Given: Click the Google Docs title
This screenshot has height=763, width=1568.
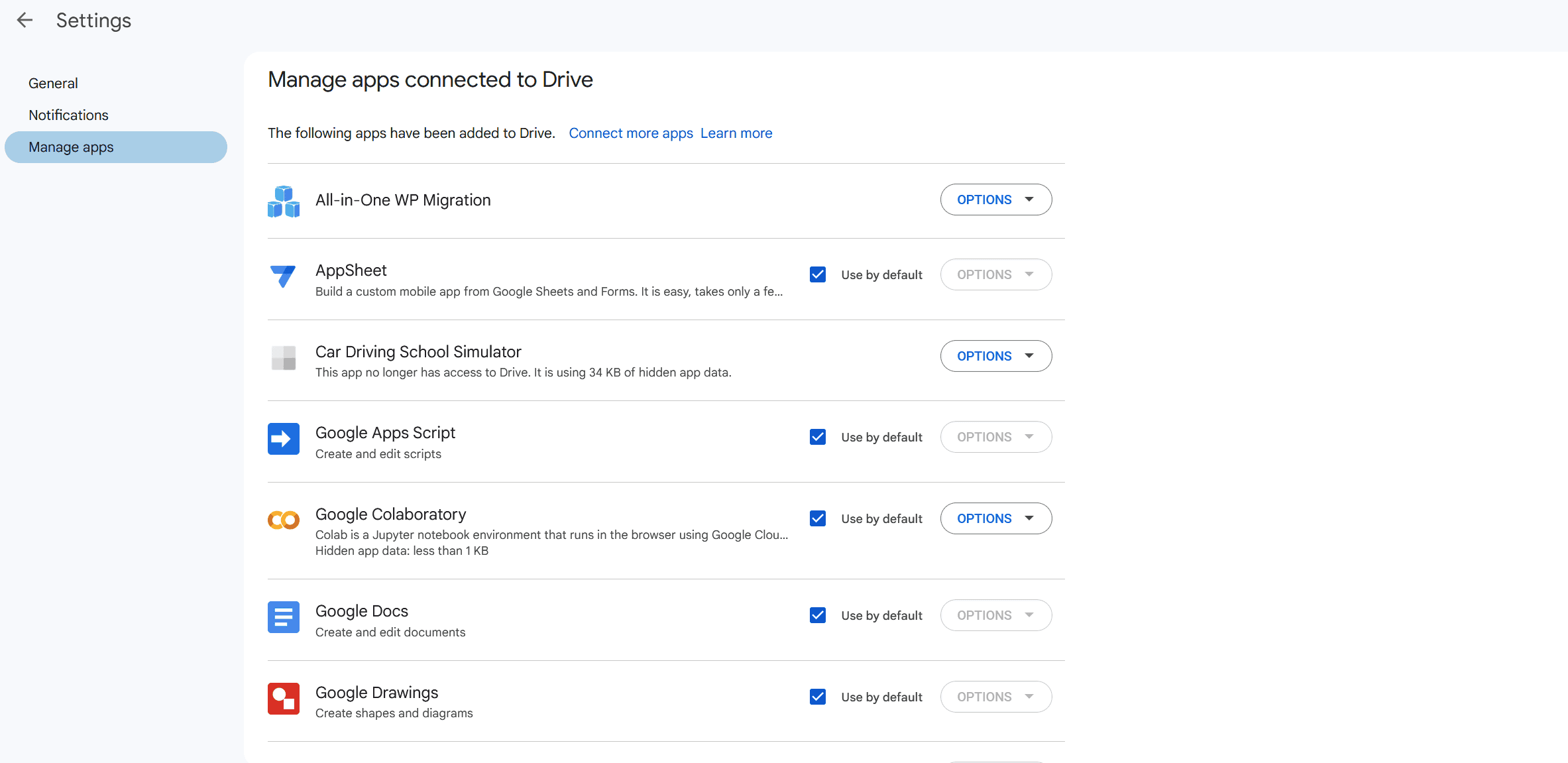Looking at the screenshot, I should 362,611.
